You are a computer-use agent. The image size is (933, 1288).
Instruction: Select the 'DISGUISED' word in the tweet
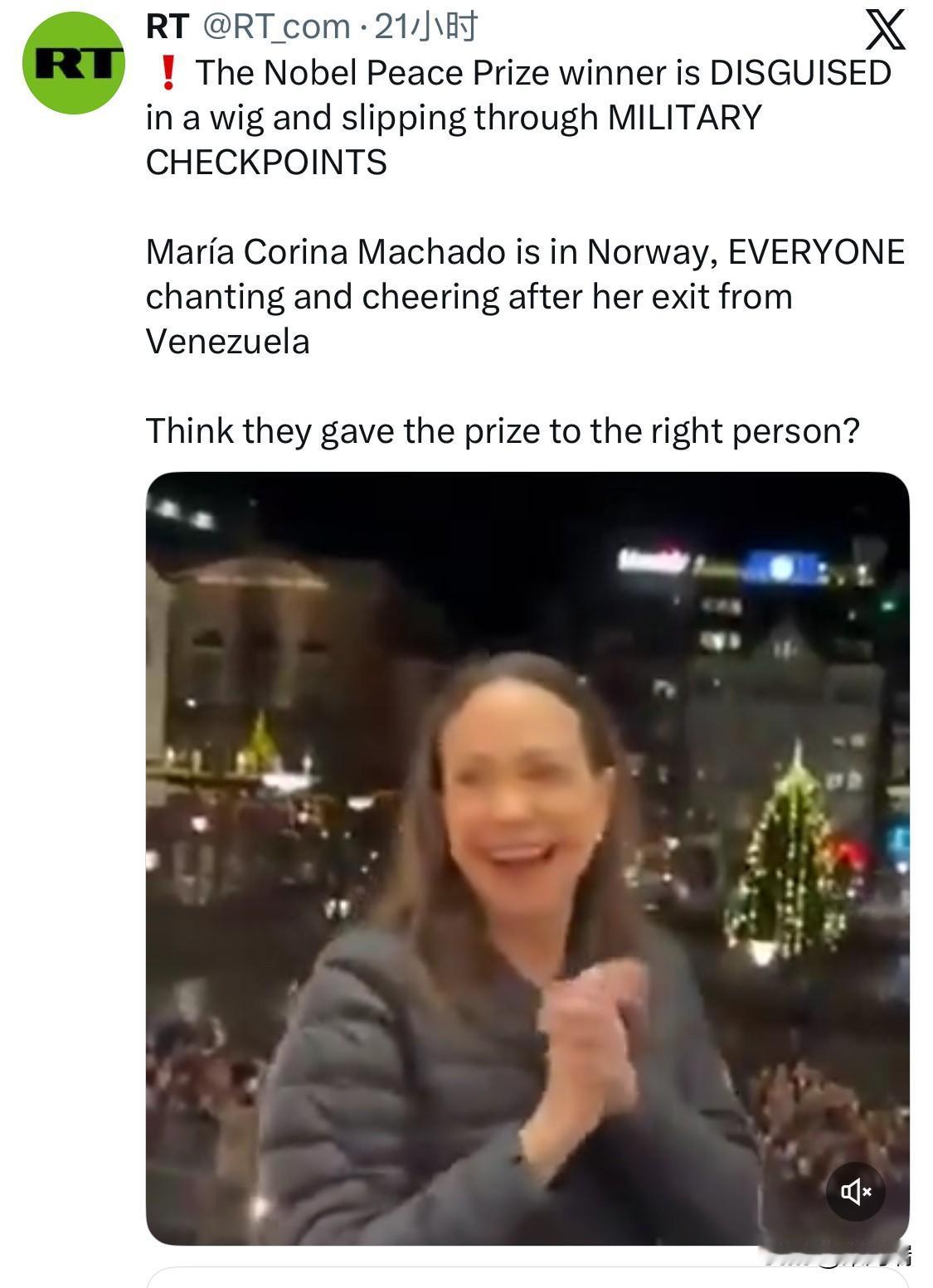click(x=800, y=73)
